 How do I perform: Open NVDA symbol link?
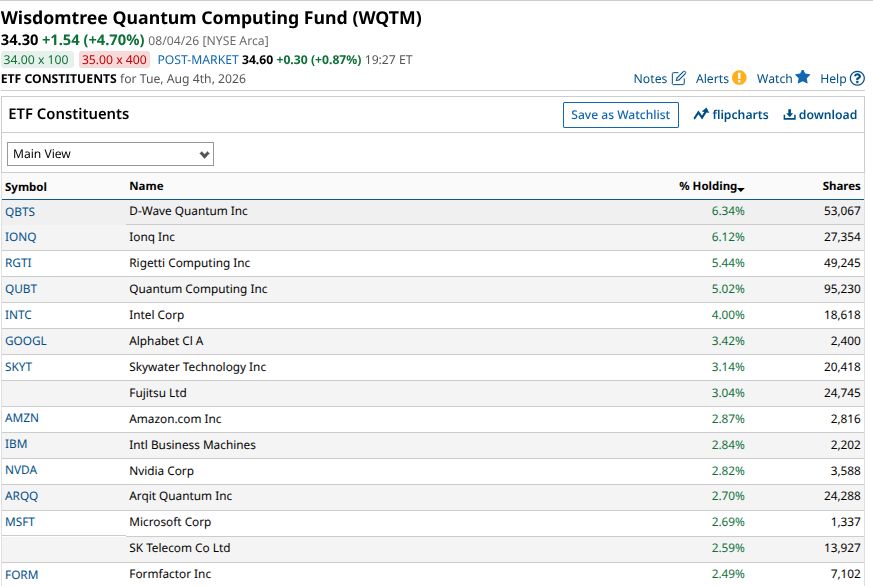(21, 470)
